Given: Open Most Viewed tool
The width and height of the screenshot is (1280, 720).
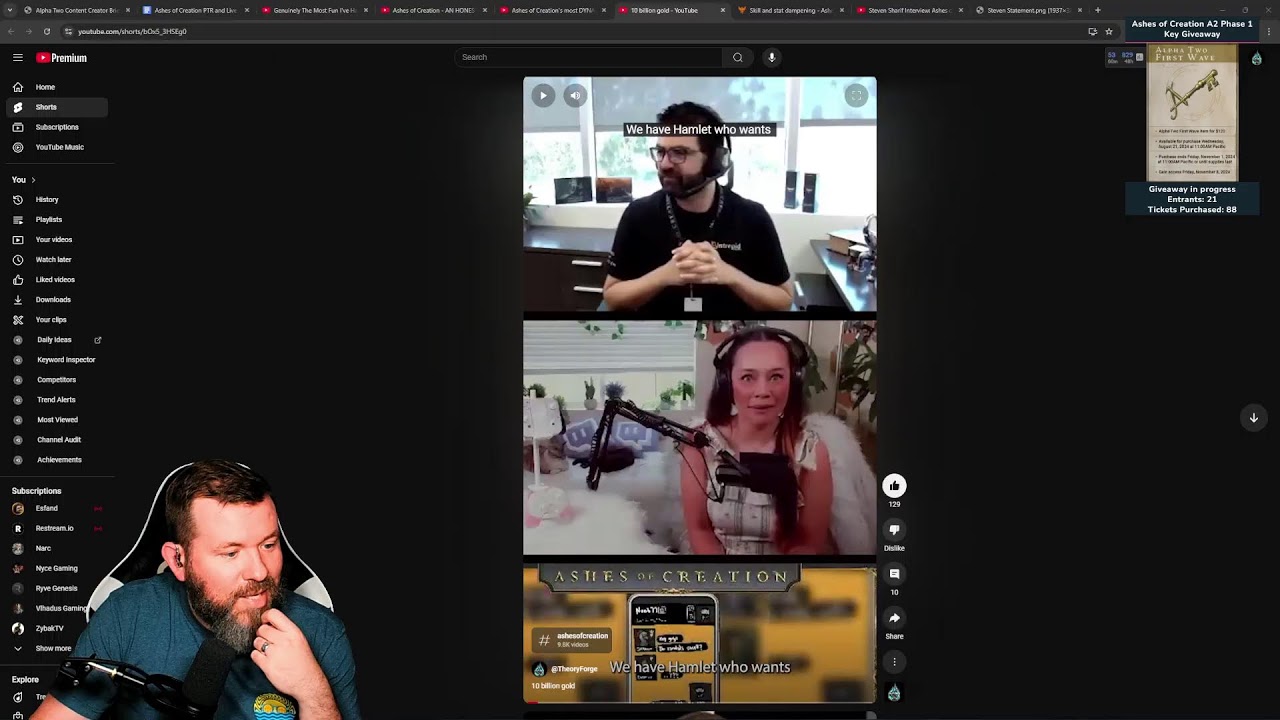Looking at the screenshot, I should [57, 419].
